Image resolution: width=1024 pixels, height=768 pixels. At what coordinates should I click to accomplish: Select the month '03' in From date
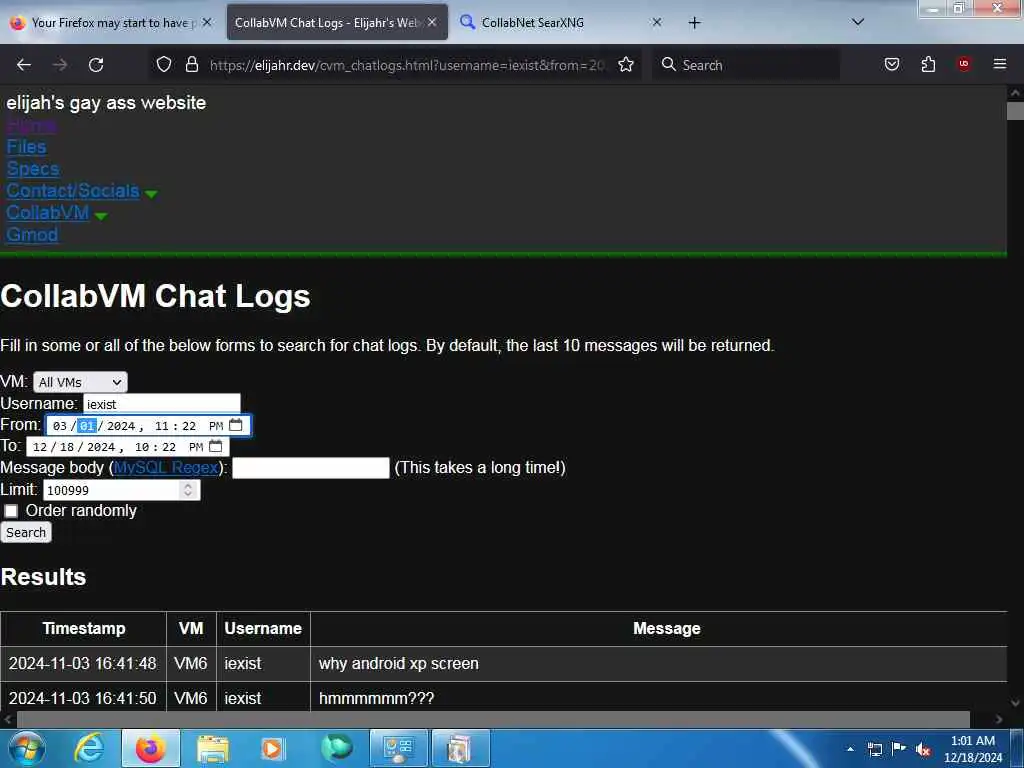[x=59, y=426]
